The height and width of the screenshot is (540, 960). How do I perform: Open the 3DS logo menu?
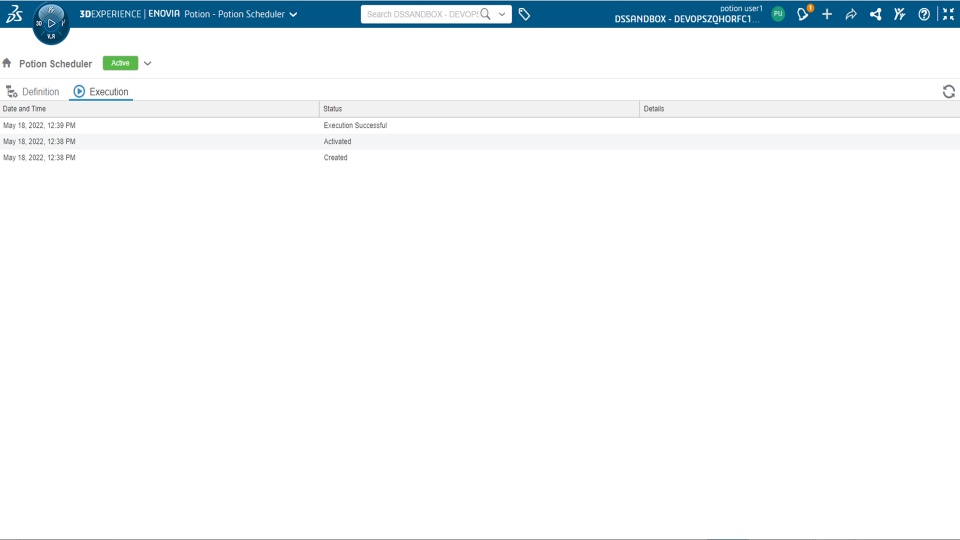pyautogui.click(x=14, y=13)
